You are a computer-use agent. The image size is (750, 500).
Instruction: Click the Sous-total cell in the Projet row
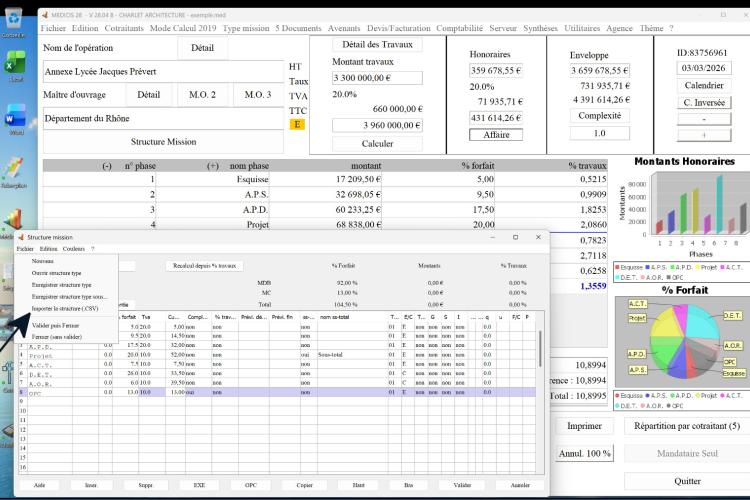point(353,355)
